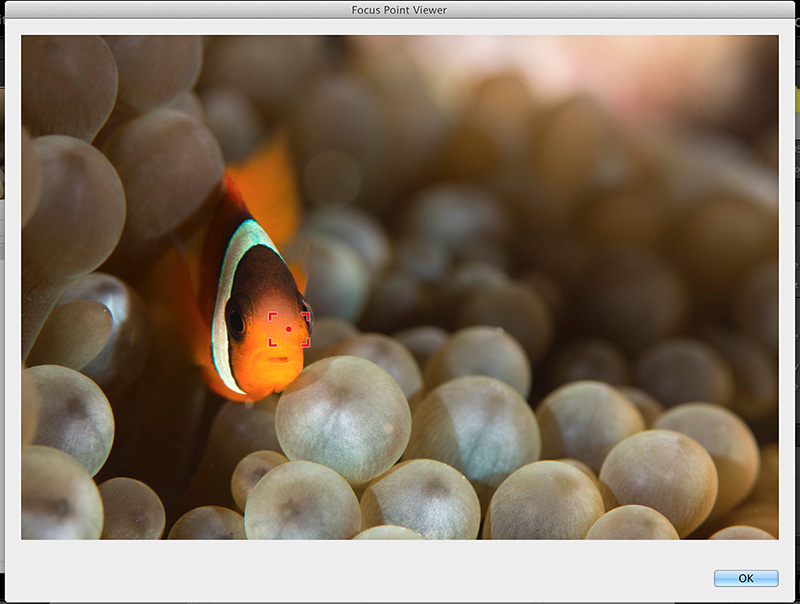Click the dark strip visible at the screen's right edge
800x604 pixels.
click(x=797, y=300)
